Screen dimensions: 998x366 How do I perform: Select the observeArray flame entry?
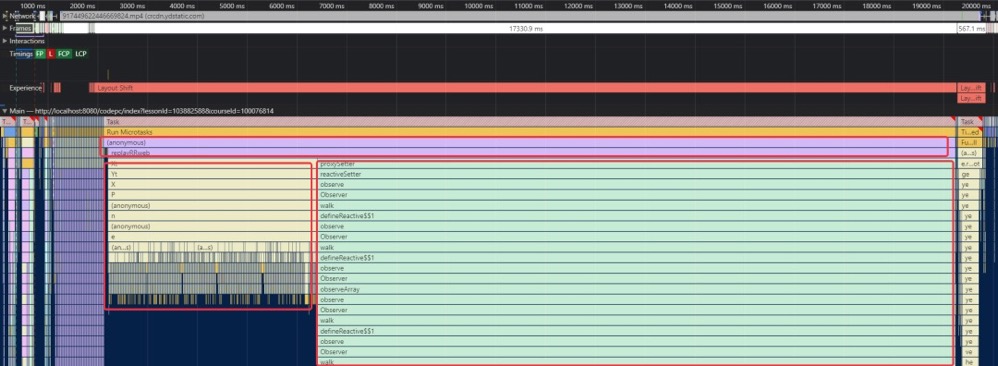[635, 289]
